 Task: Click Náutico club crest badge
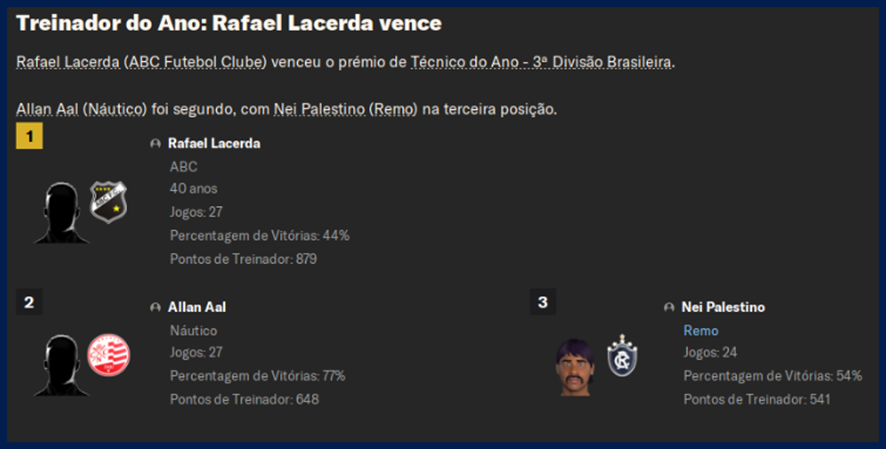tap(108, 356)
